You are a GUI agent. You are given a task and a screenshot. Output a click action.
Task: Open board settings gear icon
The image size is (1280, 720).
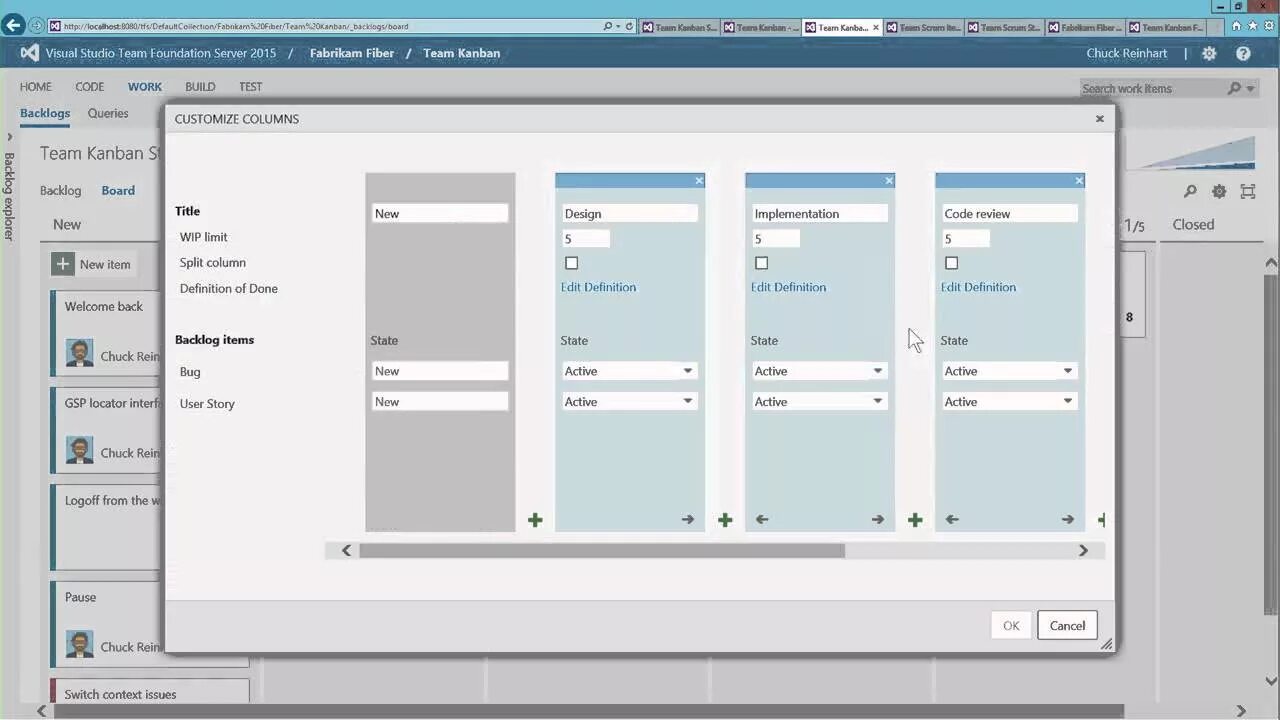pyautogui.click(x=1219, y=191)
